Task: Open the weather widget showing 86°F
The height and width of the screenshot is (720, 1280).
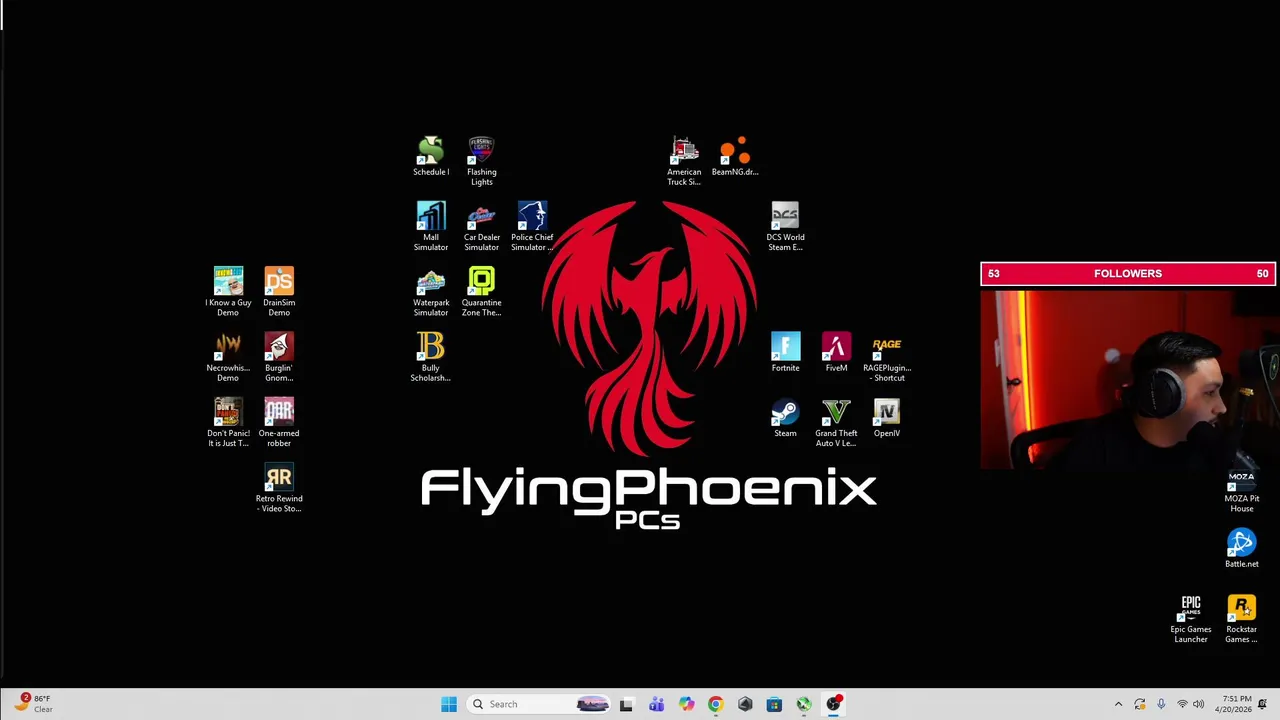Action: click(x=32, y=704)
